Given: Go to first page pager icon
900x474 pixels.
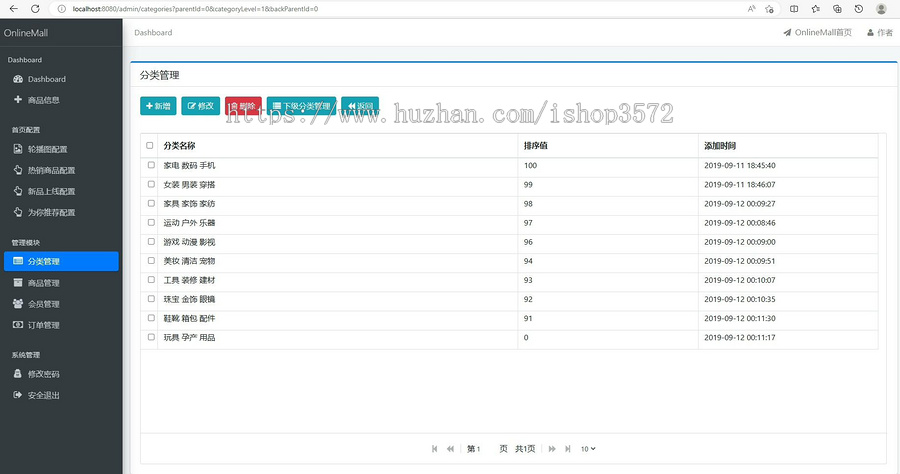Looking at the screenshot, I should (x=435, y=449).
